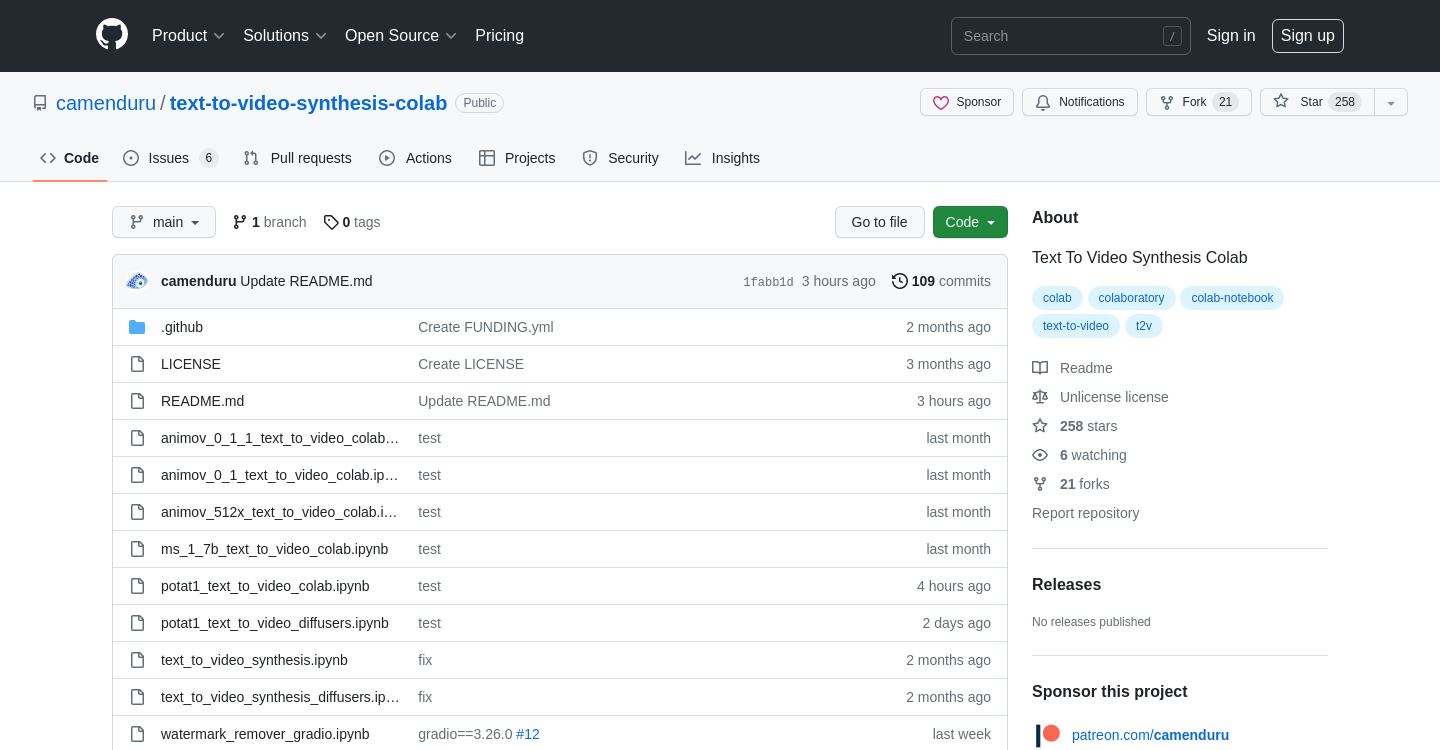Expand the star list dropdown arrow
This screenshot has height=750, width=1440.
(1391, 102)
